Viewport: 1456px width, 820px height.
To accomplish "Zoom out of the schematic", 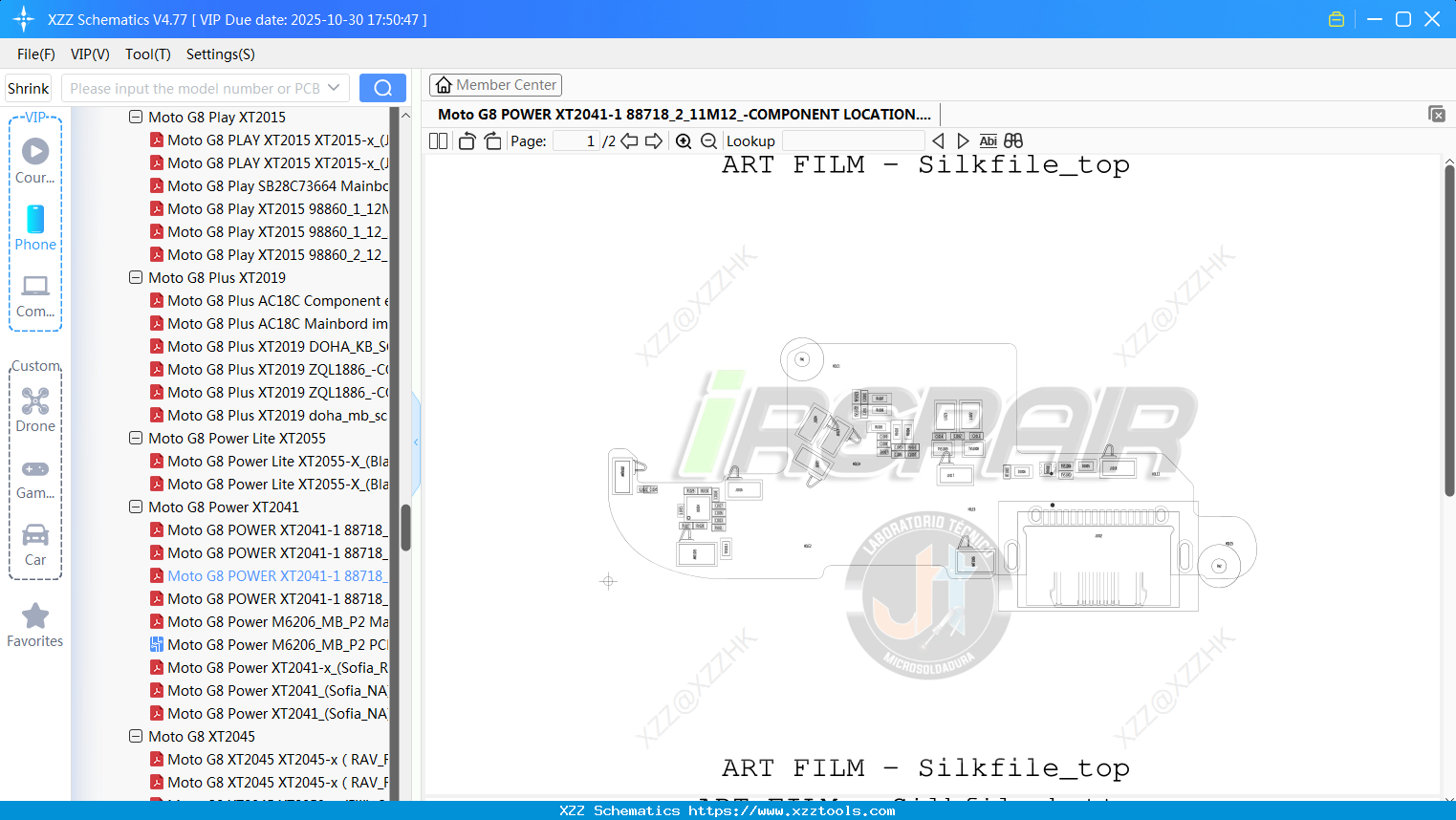I will click(x=708, y=141).
